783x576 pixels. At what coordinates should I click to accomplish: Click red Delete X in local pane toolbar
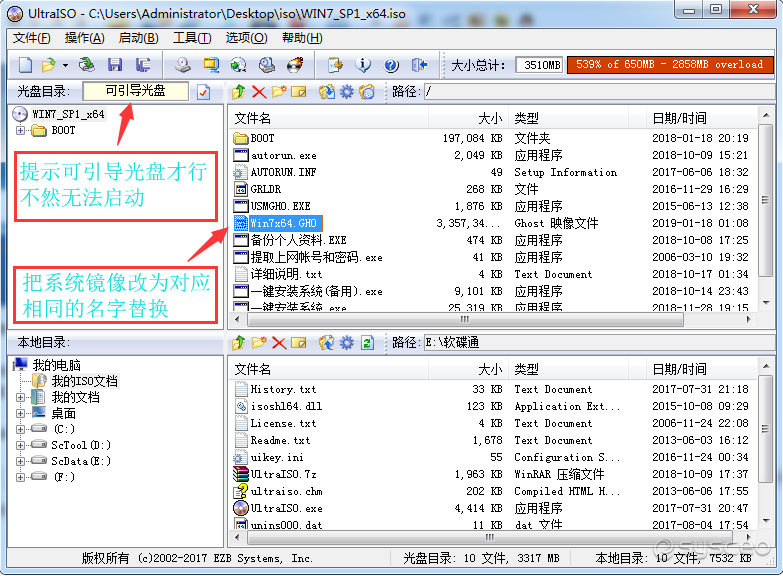pos(279,343)
